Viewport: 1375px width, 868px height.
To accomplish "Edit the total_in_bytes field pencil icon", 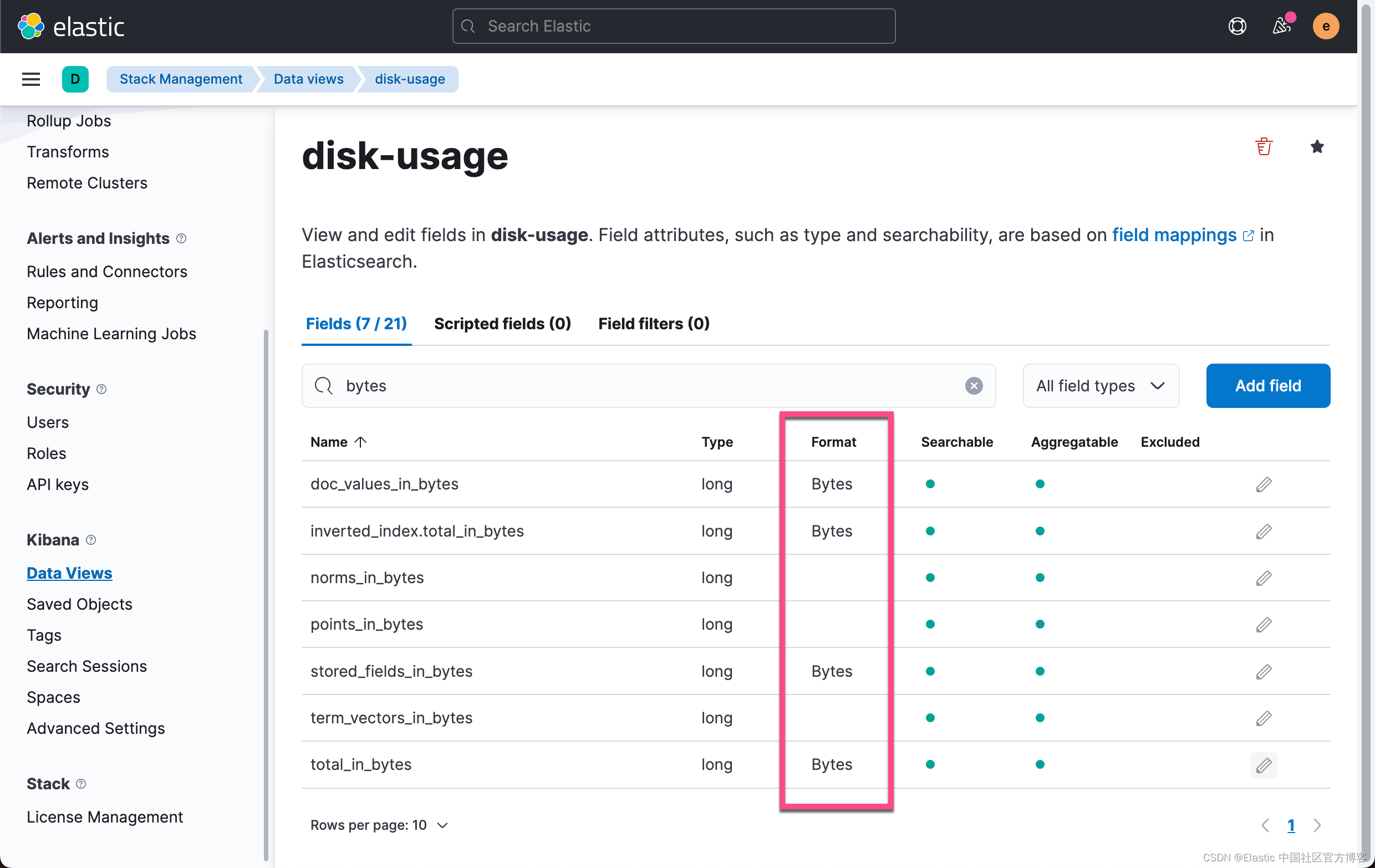I will tap(1264, 765).
